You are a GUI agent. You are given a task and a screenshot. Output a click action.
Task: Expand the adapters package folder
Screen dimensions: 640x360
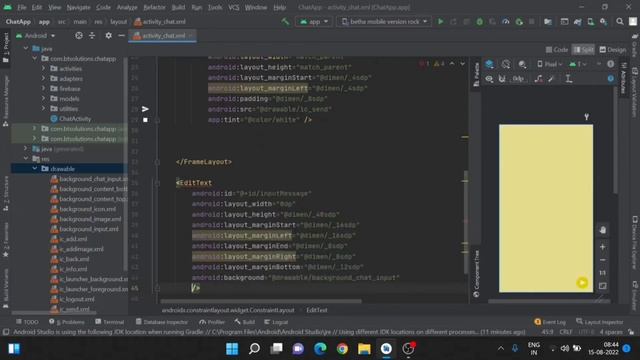(43, 78)
